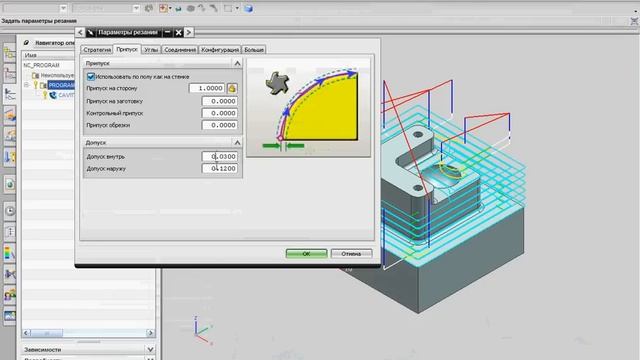Switch to the Соединения tab
The height and width of the screenshot is (360, 640).
(180, 50)
